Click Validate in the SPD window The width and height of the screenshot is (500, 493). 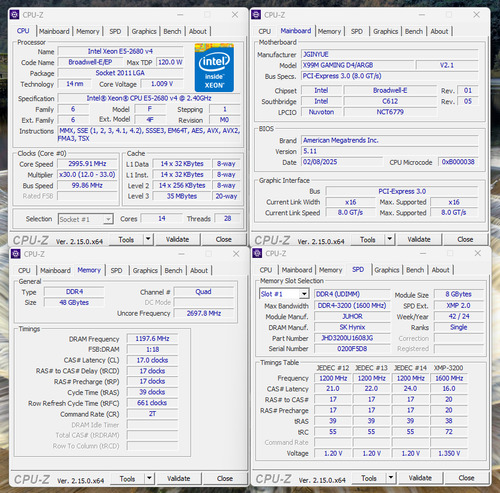click(420, 478)
